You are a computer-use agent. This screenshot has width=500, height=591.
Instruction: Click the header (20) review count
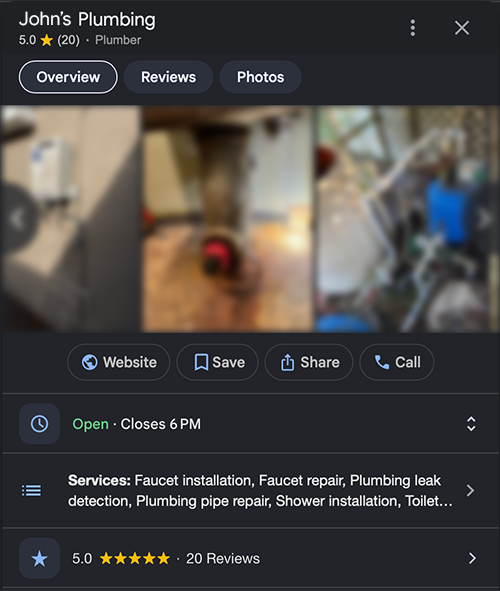coord(68,40)
